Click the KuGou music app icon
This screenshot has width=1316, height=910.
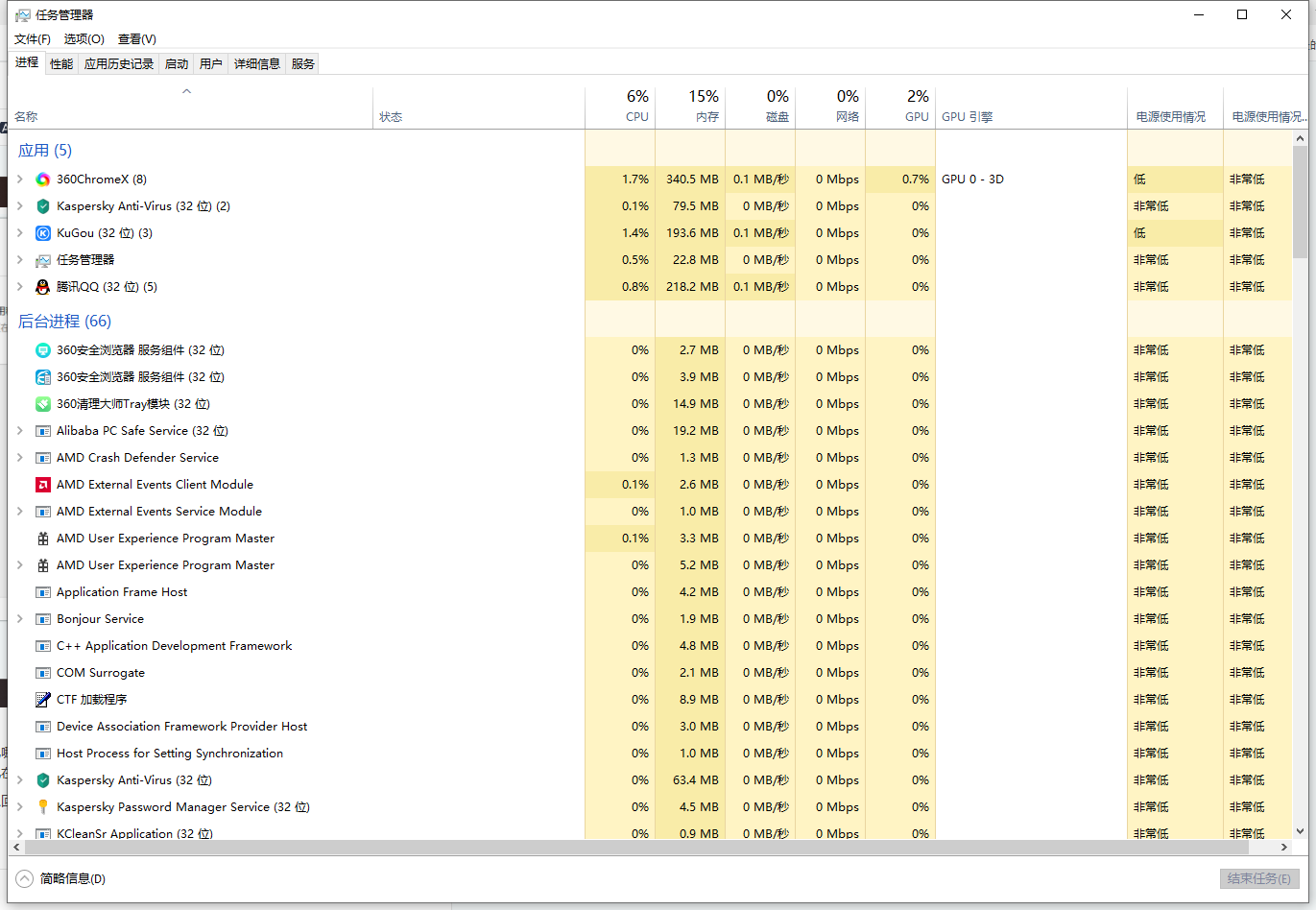click(x=43, y=233)
